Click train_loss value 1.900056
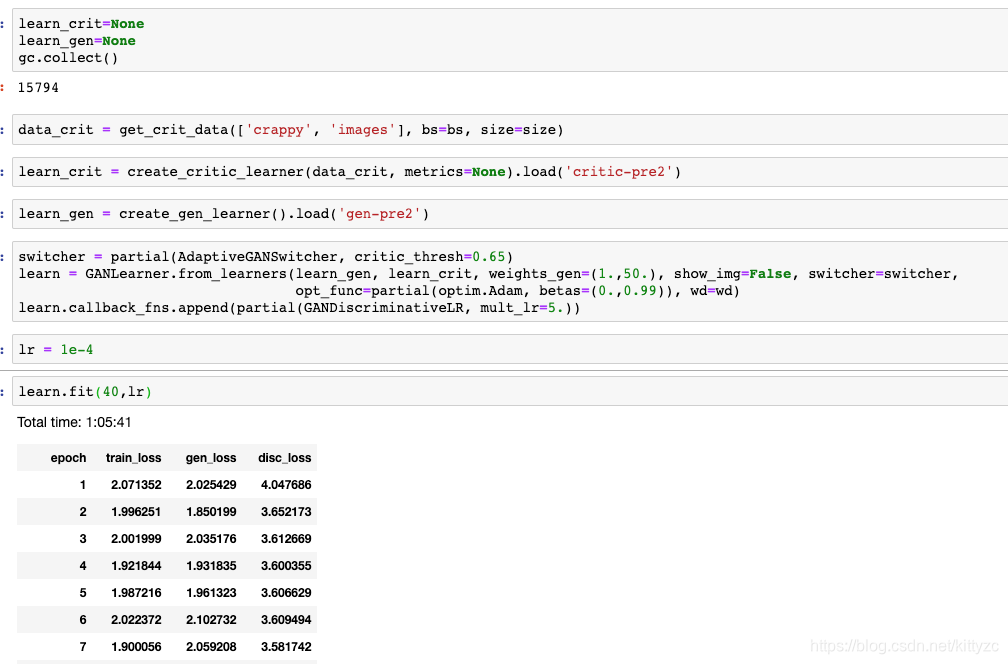Viewport: 1008px width, 664px height. (x=136, y=647)
